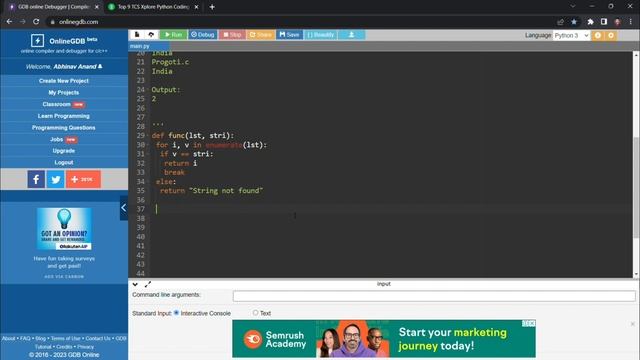Collapse the left sidebar with the arrow
Screen dimensions: 640x360
124,208
